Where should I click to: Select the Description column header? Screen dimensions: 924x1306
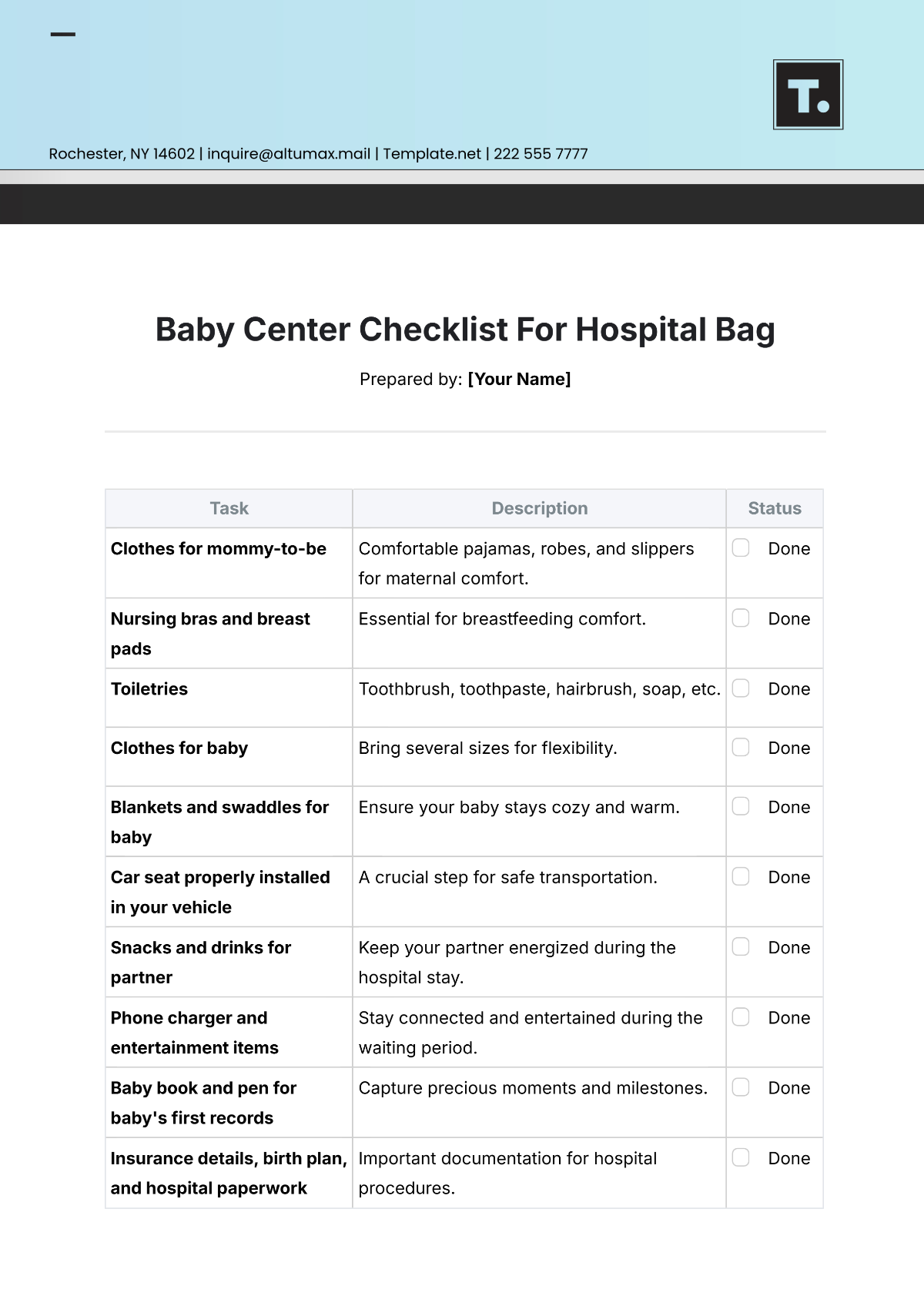(x=539, y=508)
